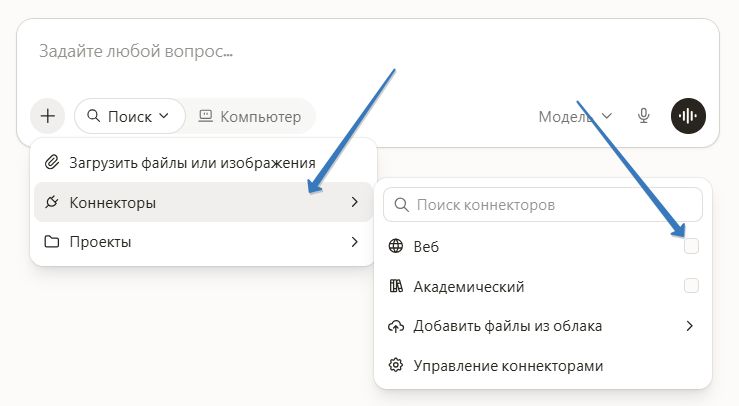Select the Веб label

tap(426, 247)
